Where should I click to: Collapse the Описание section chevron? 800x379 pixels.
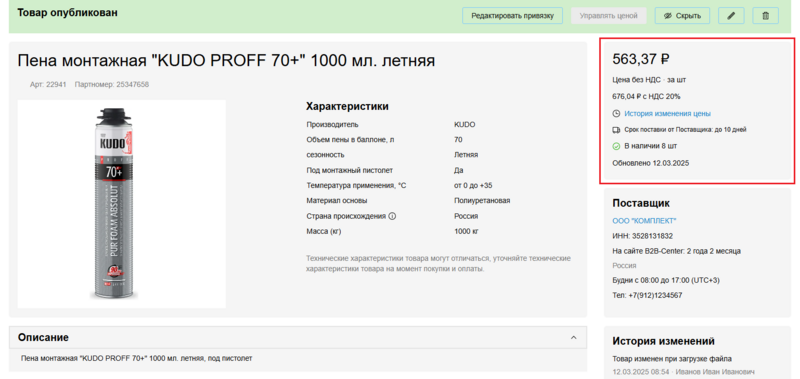coord(573,338)
